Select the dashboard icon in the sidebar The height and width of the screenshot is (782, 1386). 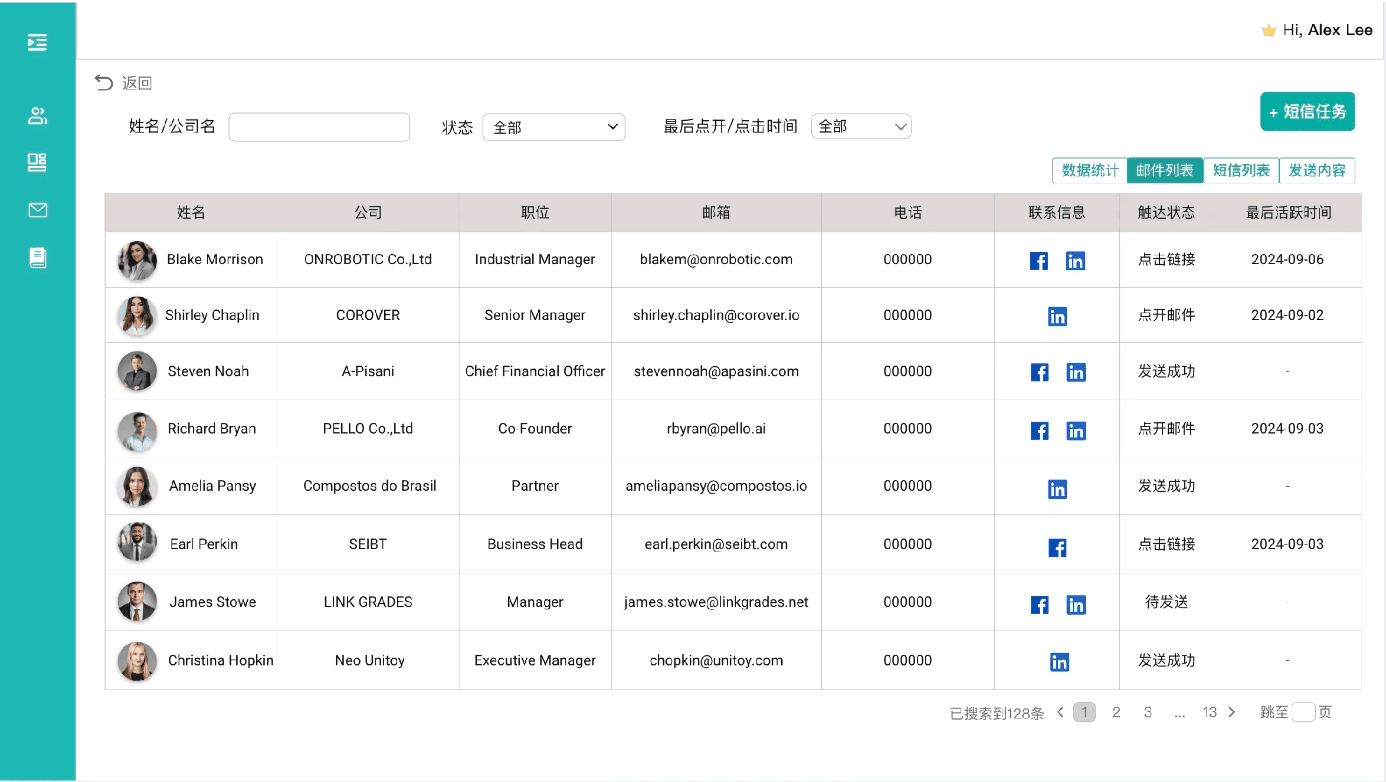37,162
